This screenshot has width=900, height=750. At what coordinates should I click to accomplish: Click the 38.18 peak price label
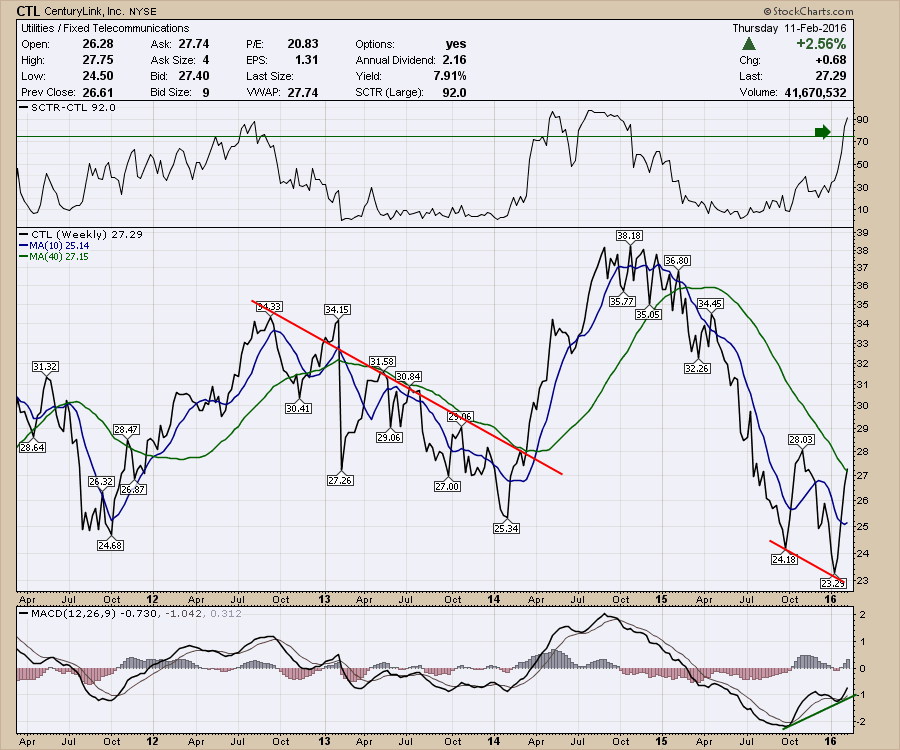coord(628,236)
